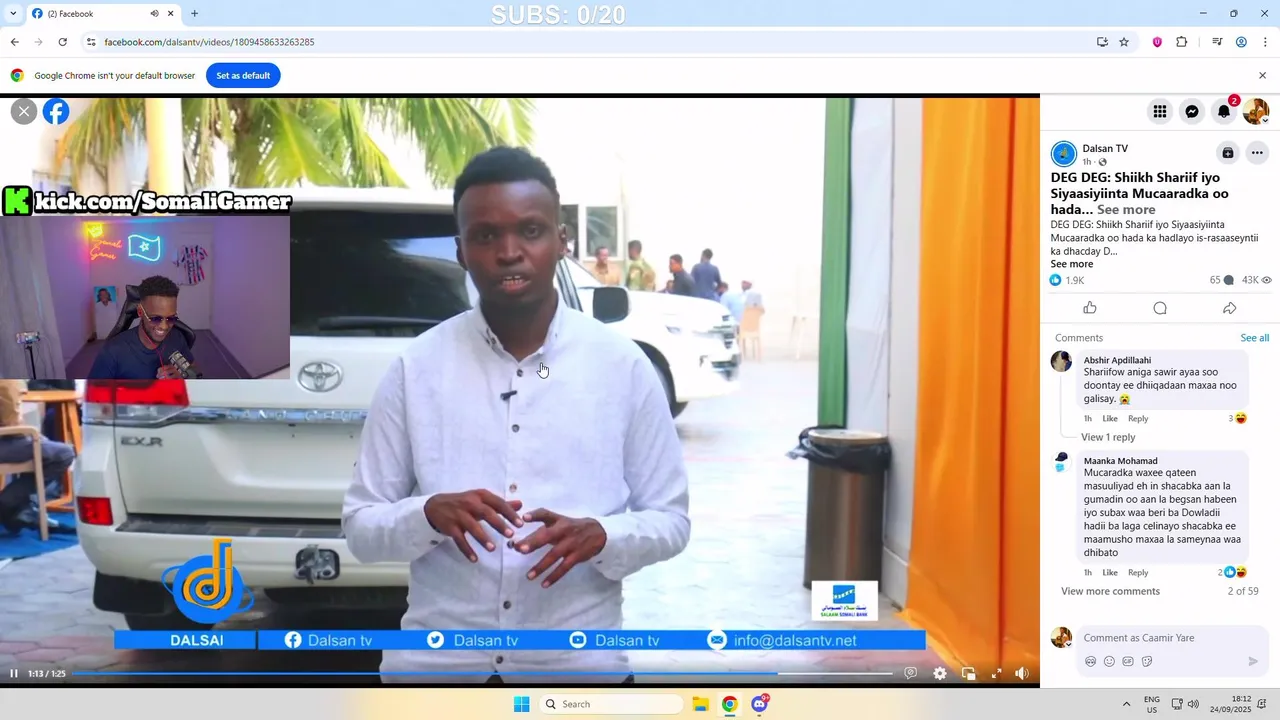The width and height of the screenshot is (1280, 720).
Task: Set Chrome as default browser
Action: click(x=243, y=75)
